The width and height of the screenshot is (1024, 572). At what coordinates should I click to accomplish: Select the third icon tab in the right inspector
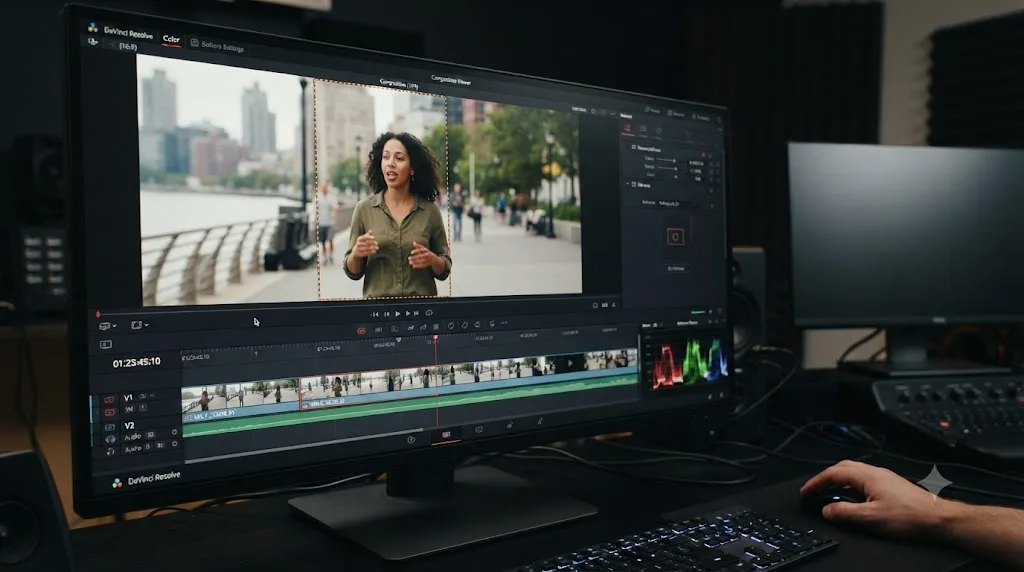pyautogui.click(x=658, y=131)
